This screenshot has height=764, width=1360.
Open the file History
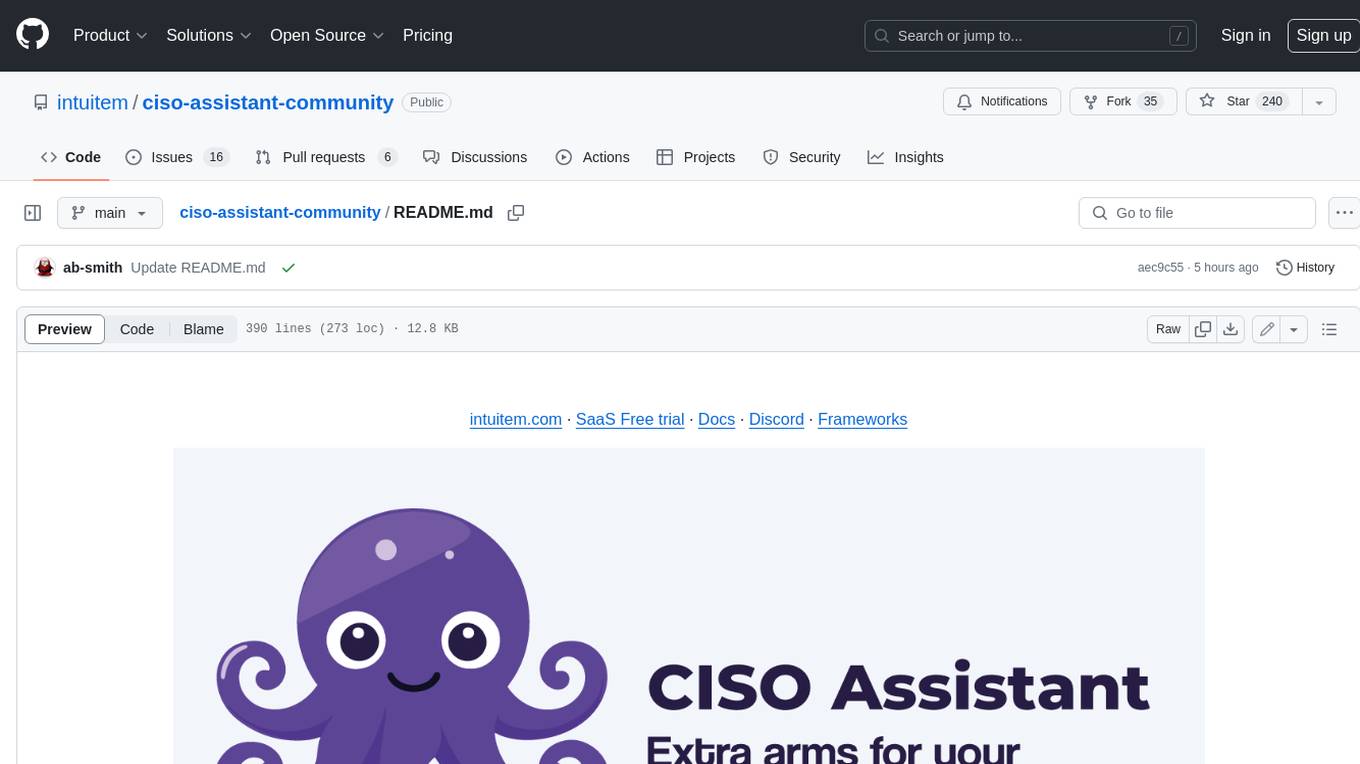click(1305, 267)
